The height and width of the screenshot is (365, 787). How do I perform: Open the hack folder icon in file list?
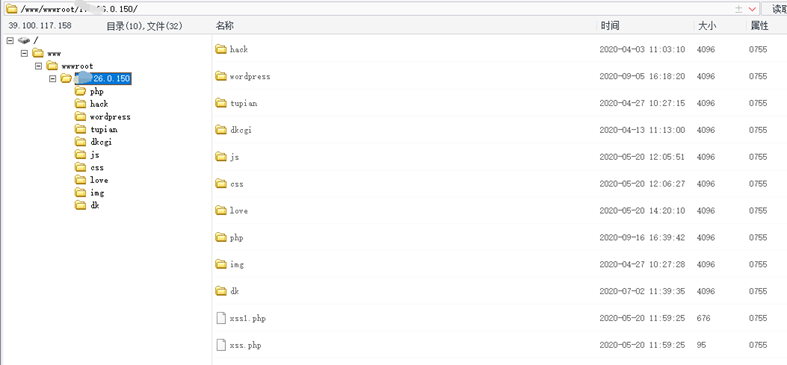(221, 49)
